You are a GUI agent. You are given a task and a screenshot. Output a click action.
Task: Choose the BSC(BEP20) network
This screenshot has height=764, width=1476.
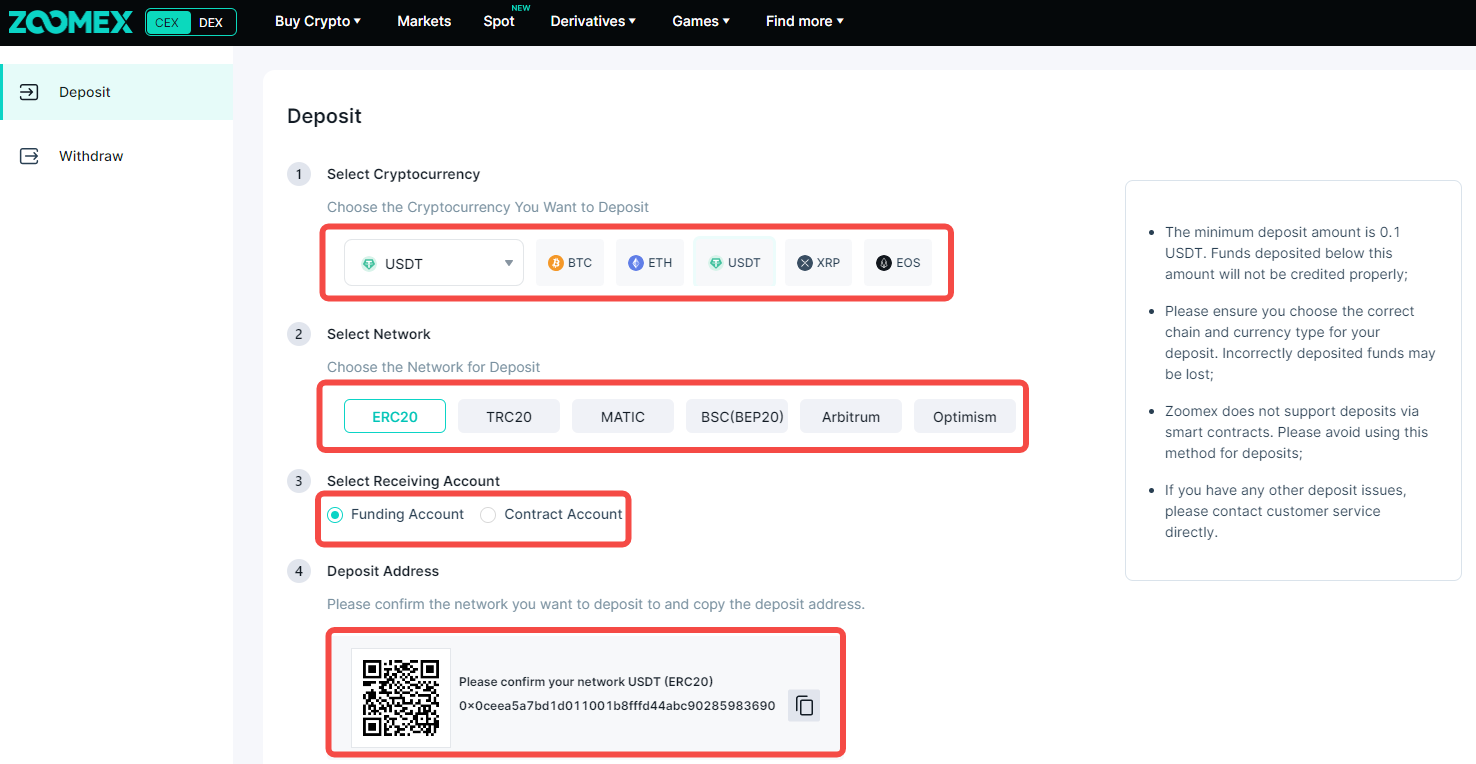(737, 416)
